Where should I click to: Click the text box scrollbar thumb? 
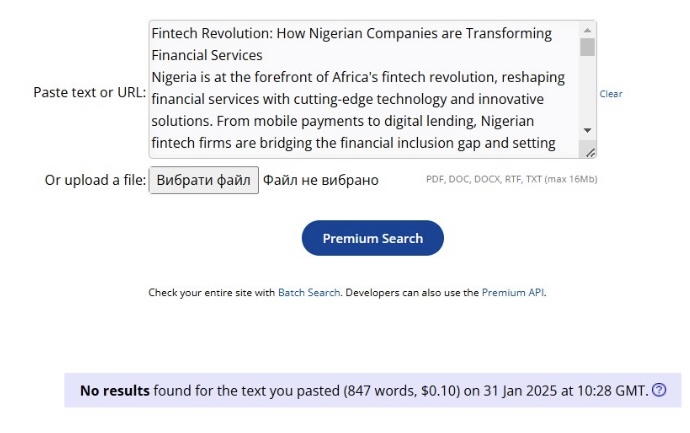[587, 47]
